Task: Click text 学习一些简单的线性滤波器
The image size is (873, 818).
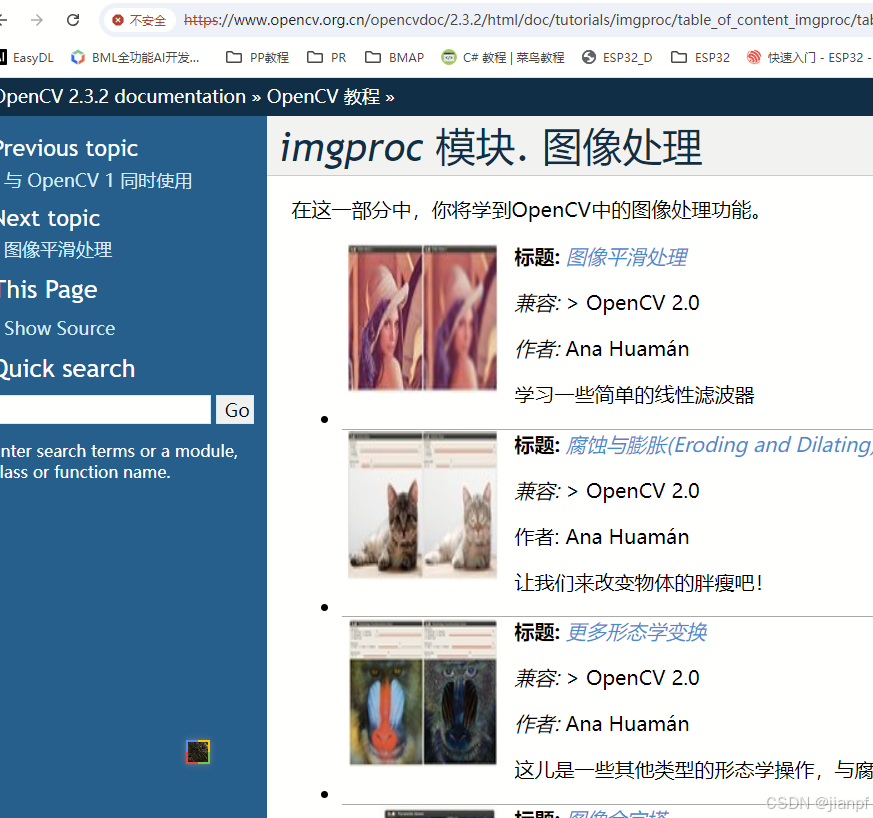Action: pyautogui.click(x=635, y=395)
